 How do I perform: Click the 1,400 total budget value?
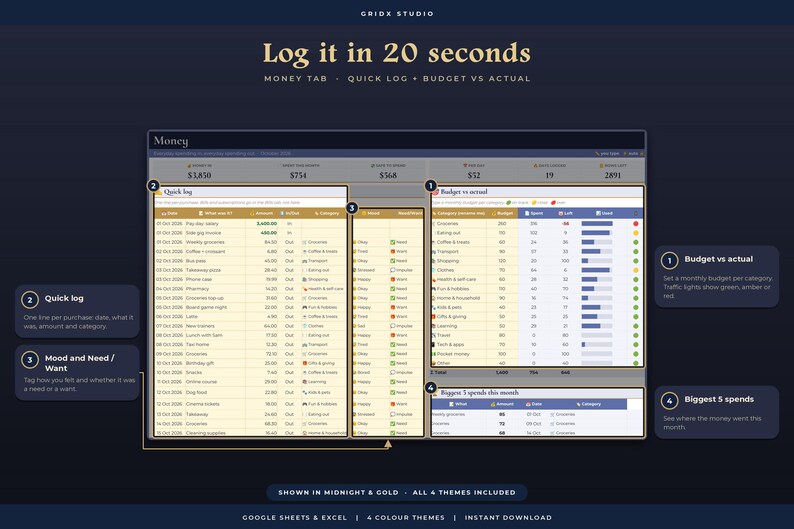(x=502, y=373)
